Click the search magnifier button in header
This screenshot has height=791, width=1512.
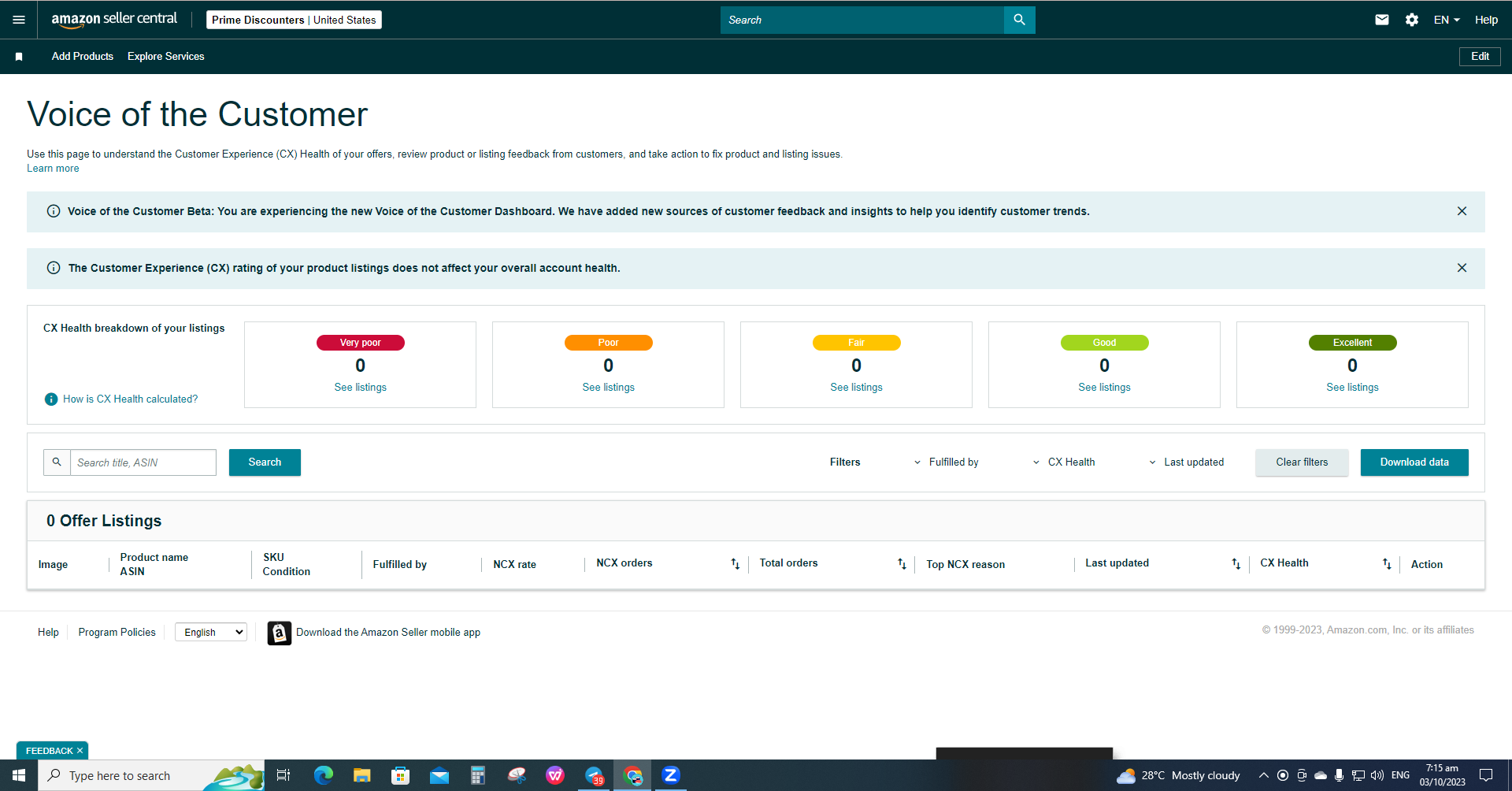tap(1019, 20)
